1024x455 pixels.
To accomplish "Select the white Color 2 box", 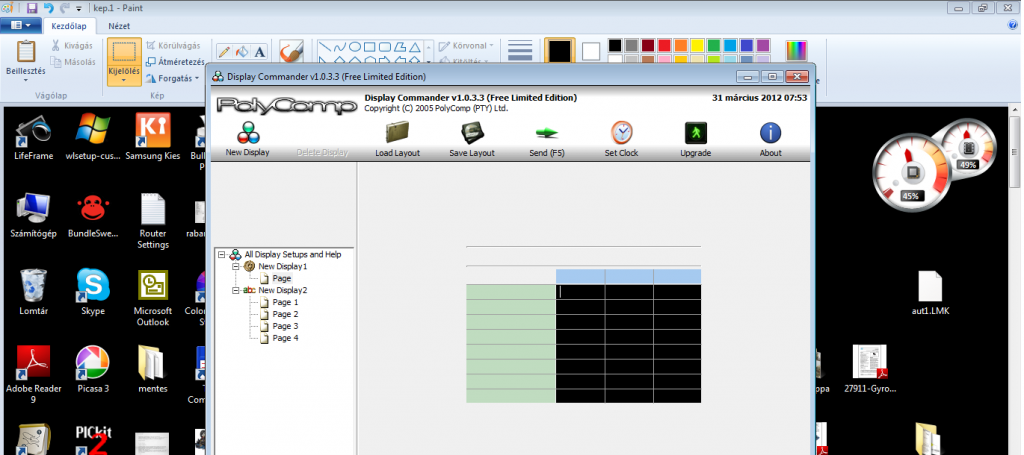I will click(591, 51).
